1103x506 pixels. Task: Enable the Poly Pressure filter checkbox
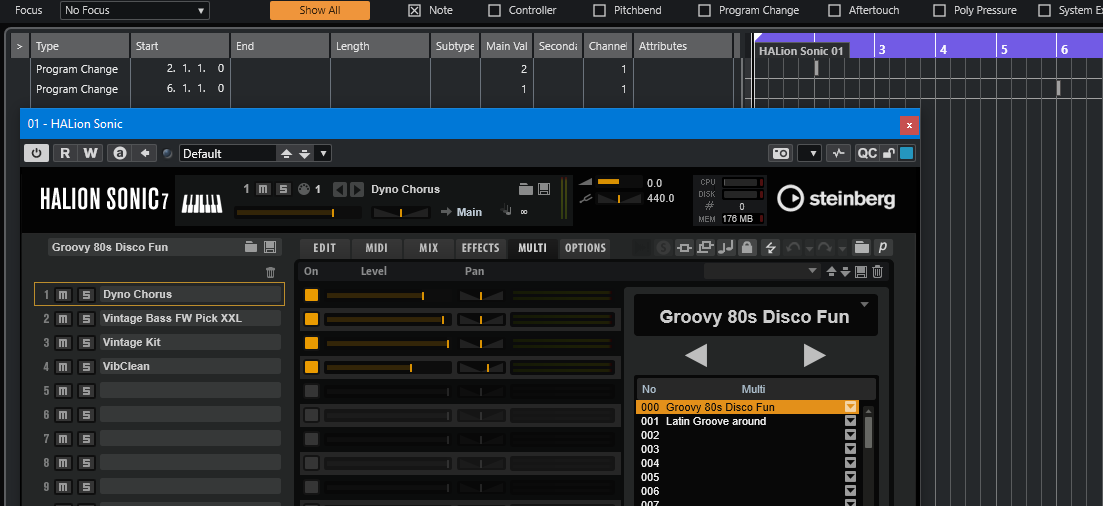point(939,11)
